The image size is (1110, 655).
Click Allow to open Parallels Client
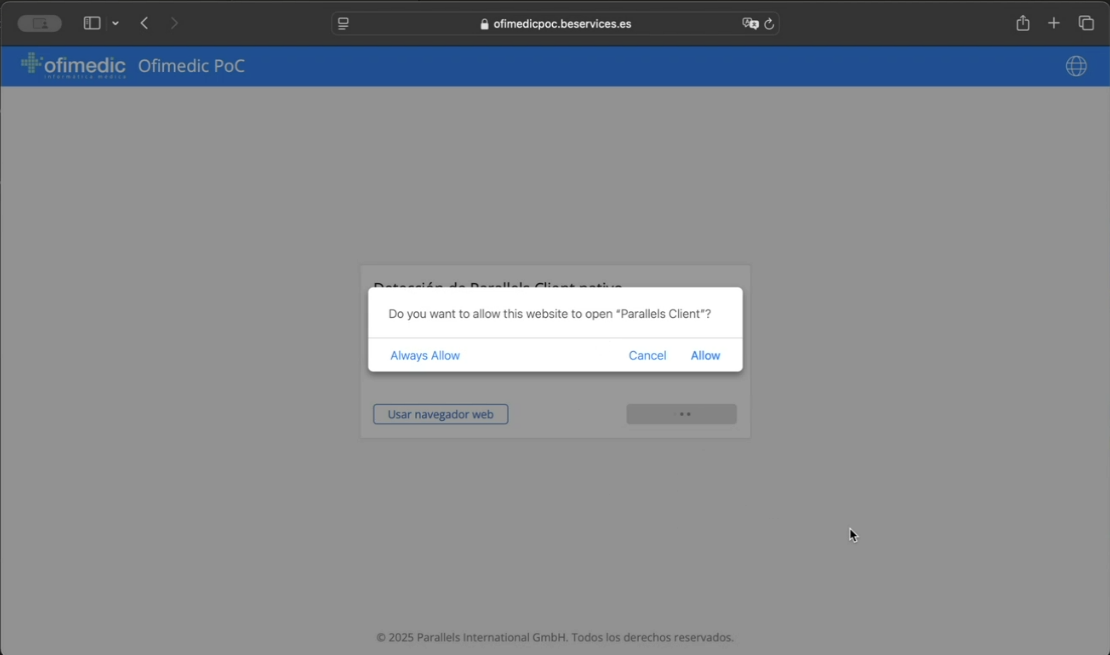pyautogui.click(x=705, y=355)
